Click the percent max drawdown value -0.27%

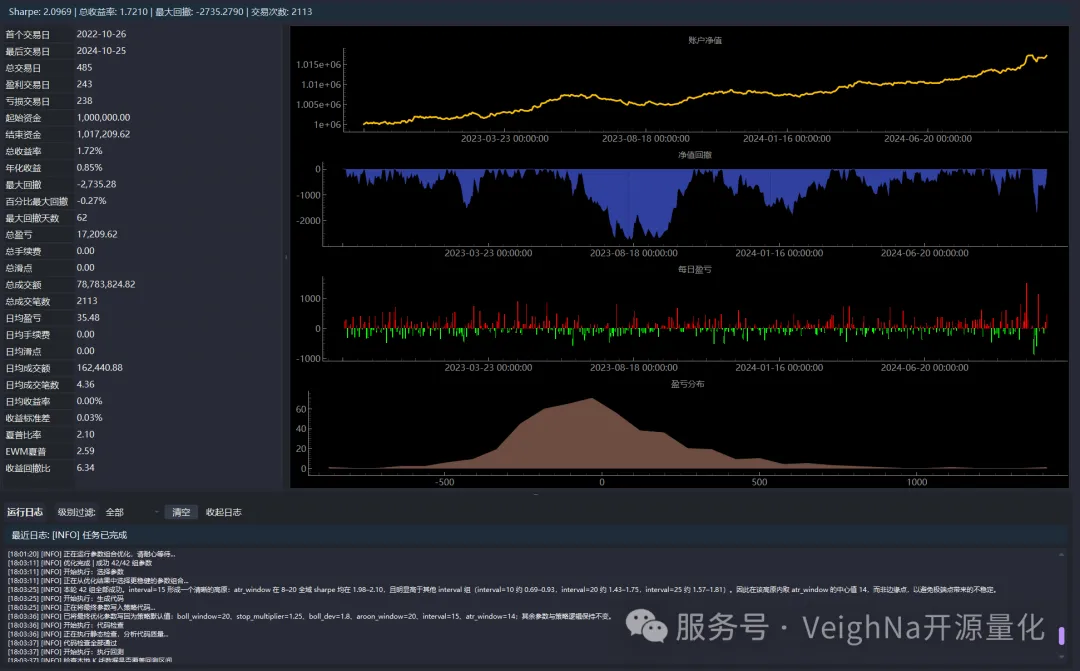[x=92, y=201]
